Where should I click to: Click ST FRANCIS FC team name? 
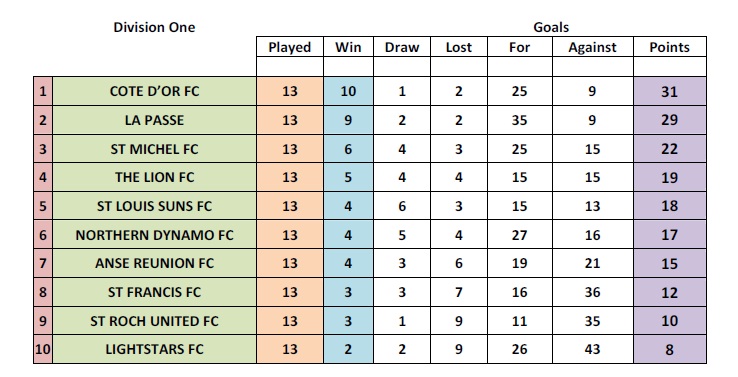coord(154,292)
